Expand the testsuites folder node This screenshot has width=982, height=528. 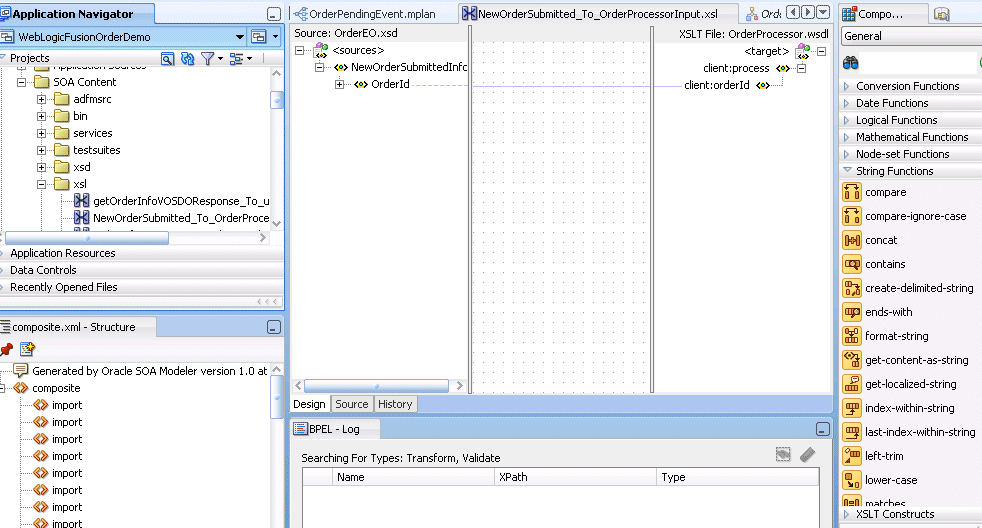click(x=41, y=150)
